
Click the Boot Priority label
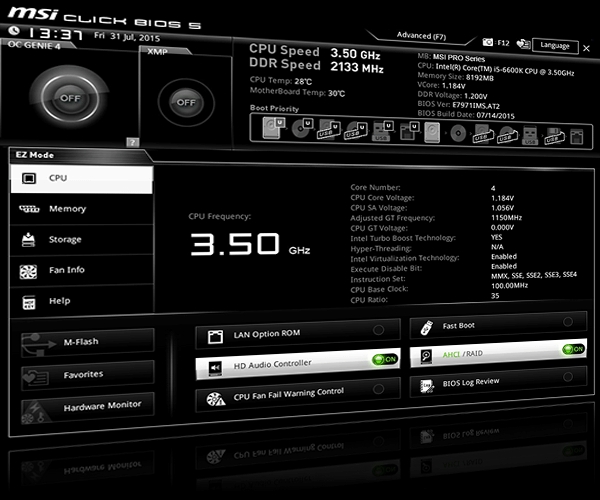274,108
